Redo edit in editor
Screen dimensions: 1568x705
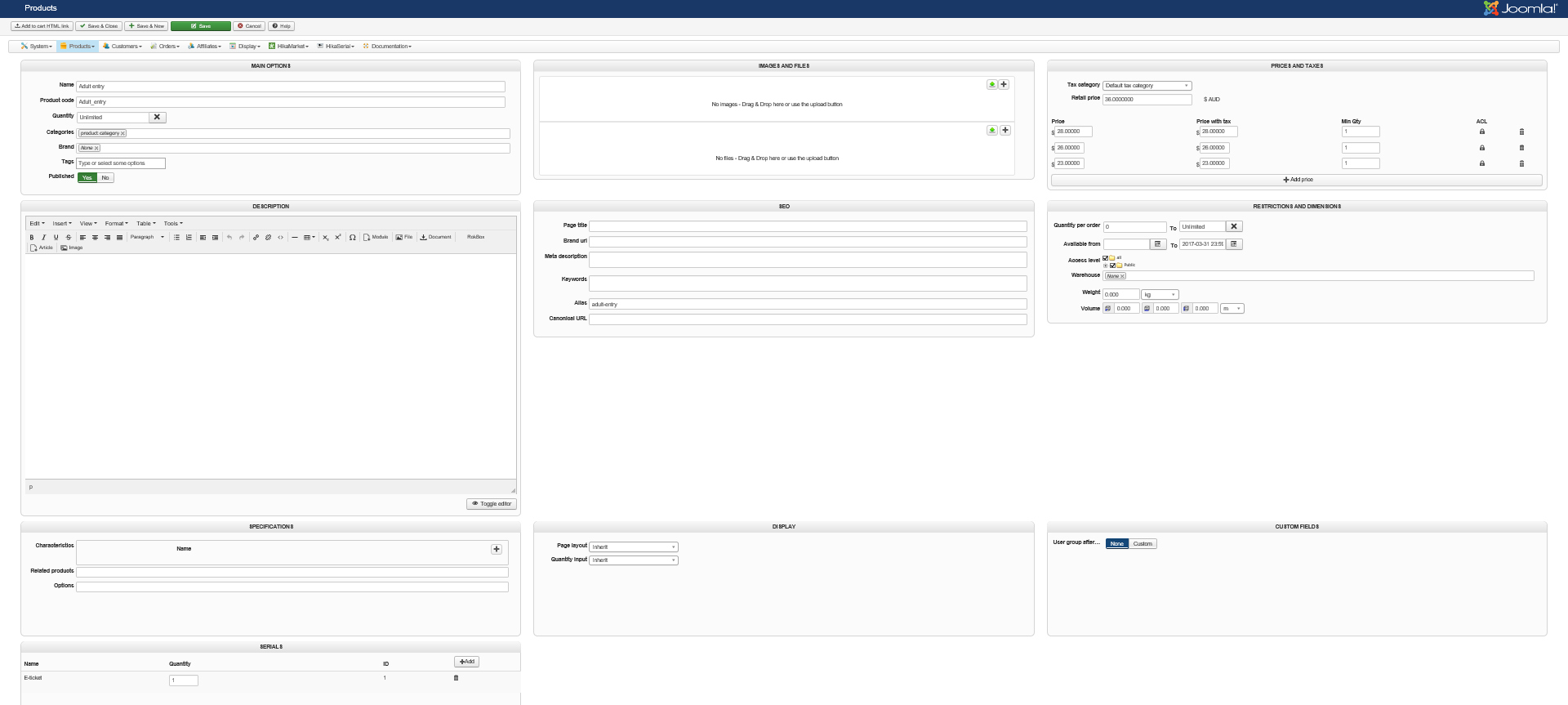[x=242, y=238]
